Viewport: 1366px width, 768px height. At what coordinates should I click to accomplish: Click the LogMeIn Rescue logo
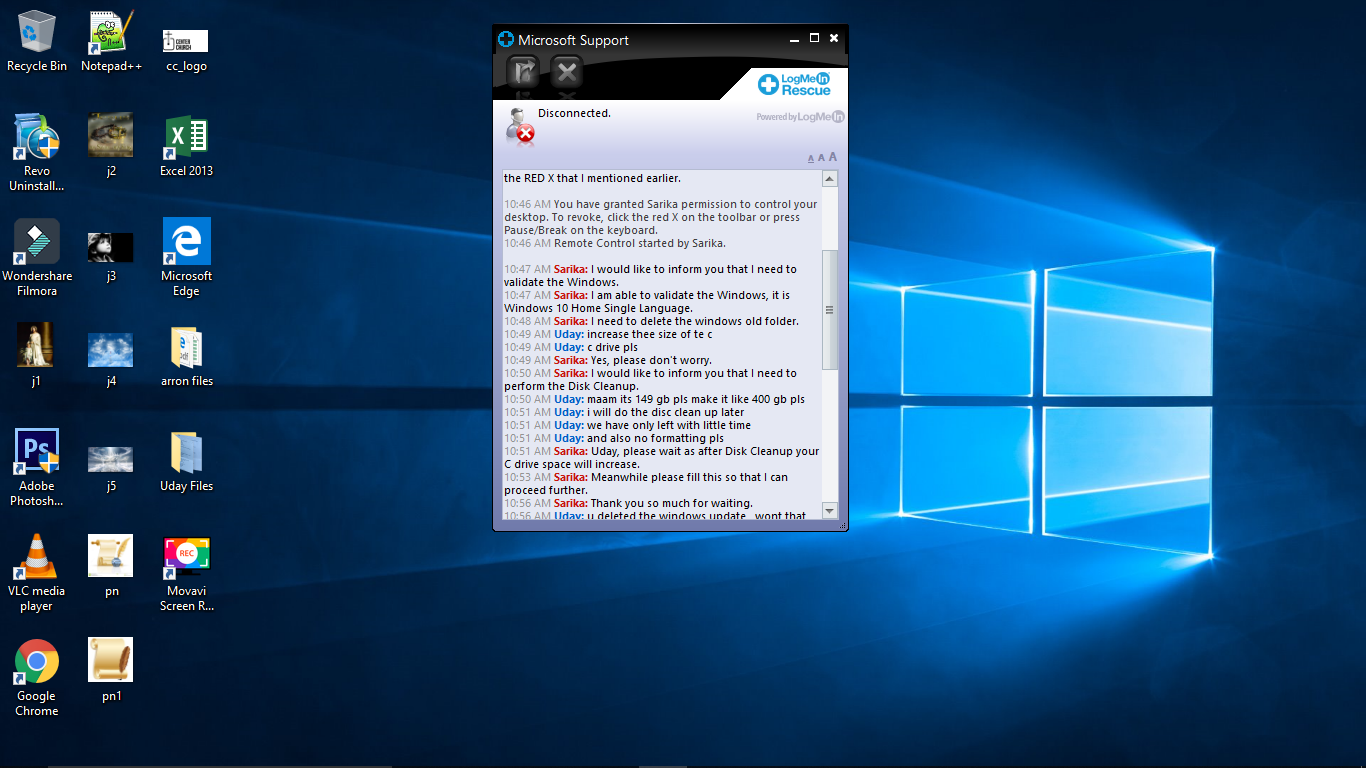click(795, 84)
